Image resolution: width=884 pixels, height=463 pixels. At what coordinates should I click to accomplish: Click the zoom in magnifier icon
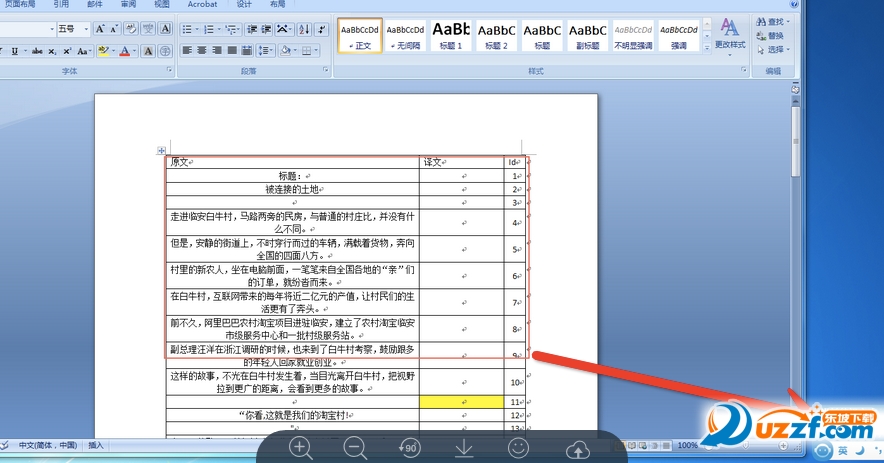[x=300, y=449]
